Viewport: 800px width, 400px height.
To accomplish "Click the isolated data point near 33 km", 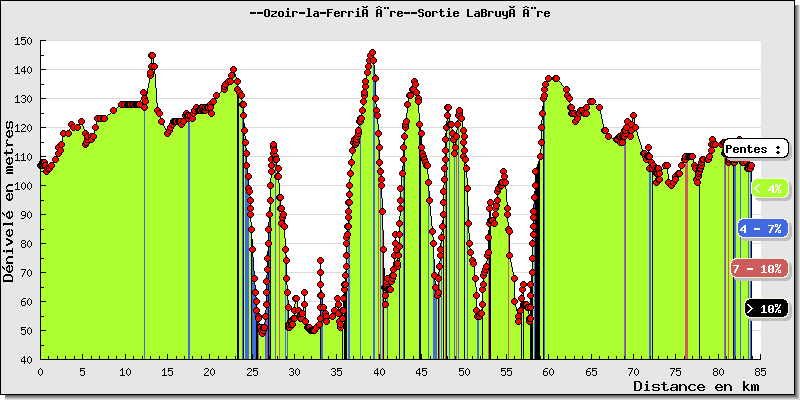I will (x=320, y=261).
